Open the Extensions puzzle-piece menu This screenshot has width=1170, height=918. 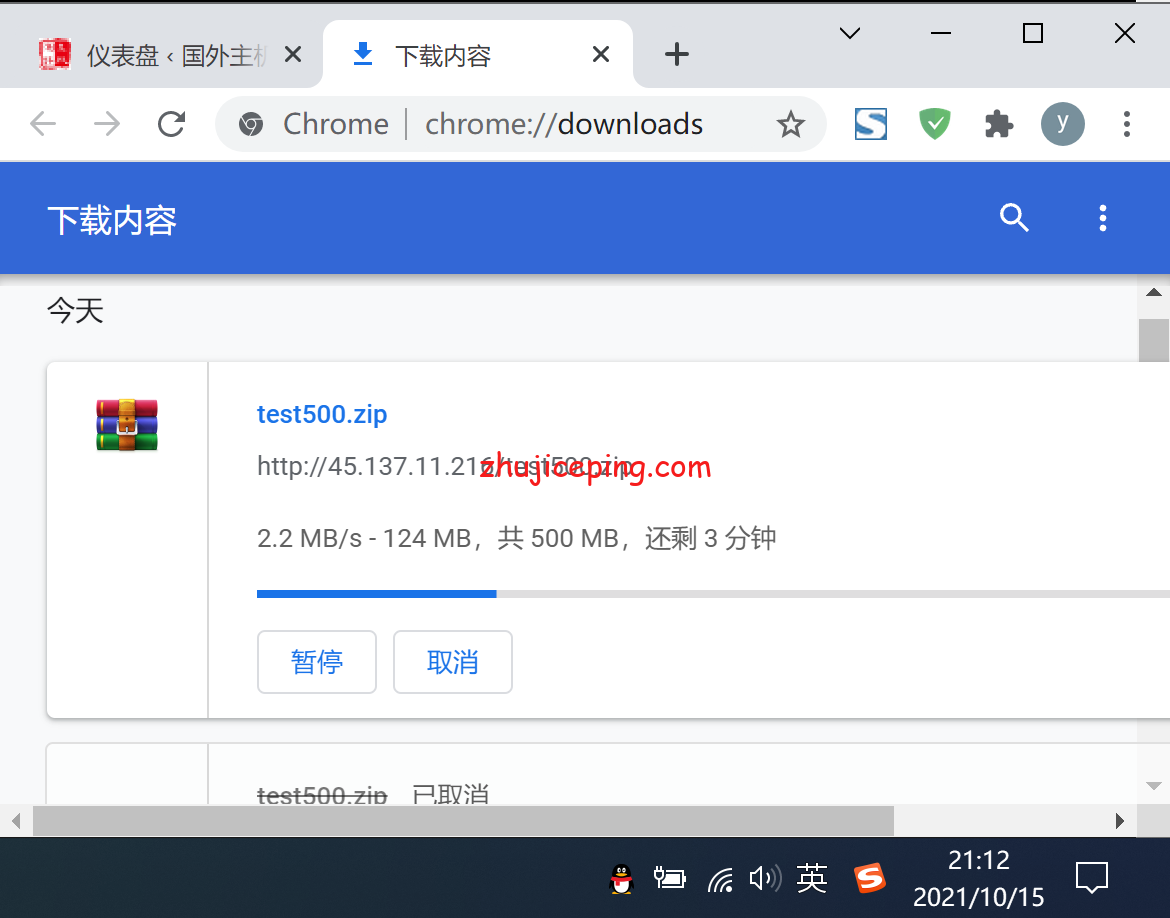pos(998,124)
